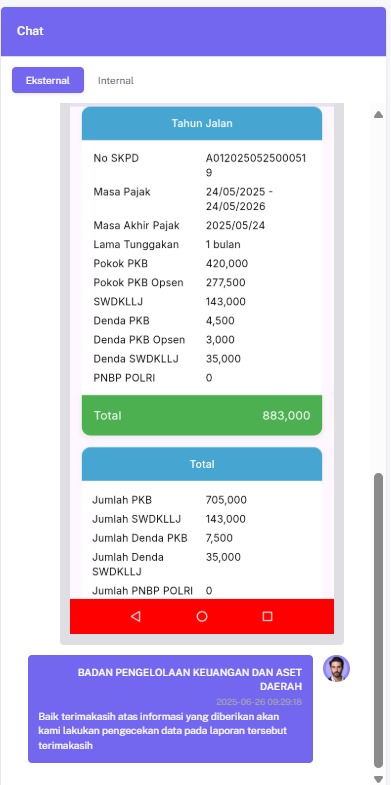
Task: Click the Masa Pajak date range value
Action: 239,199
